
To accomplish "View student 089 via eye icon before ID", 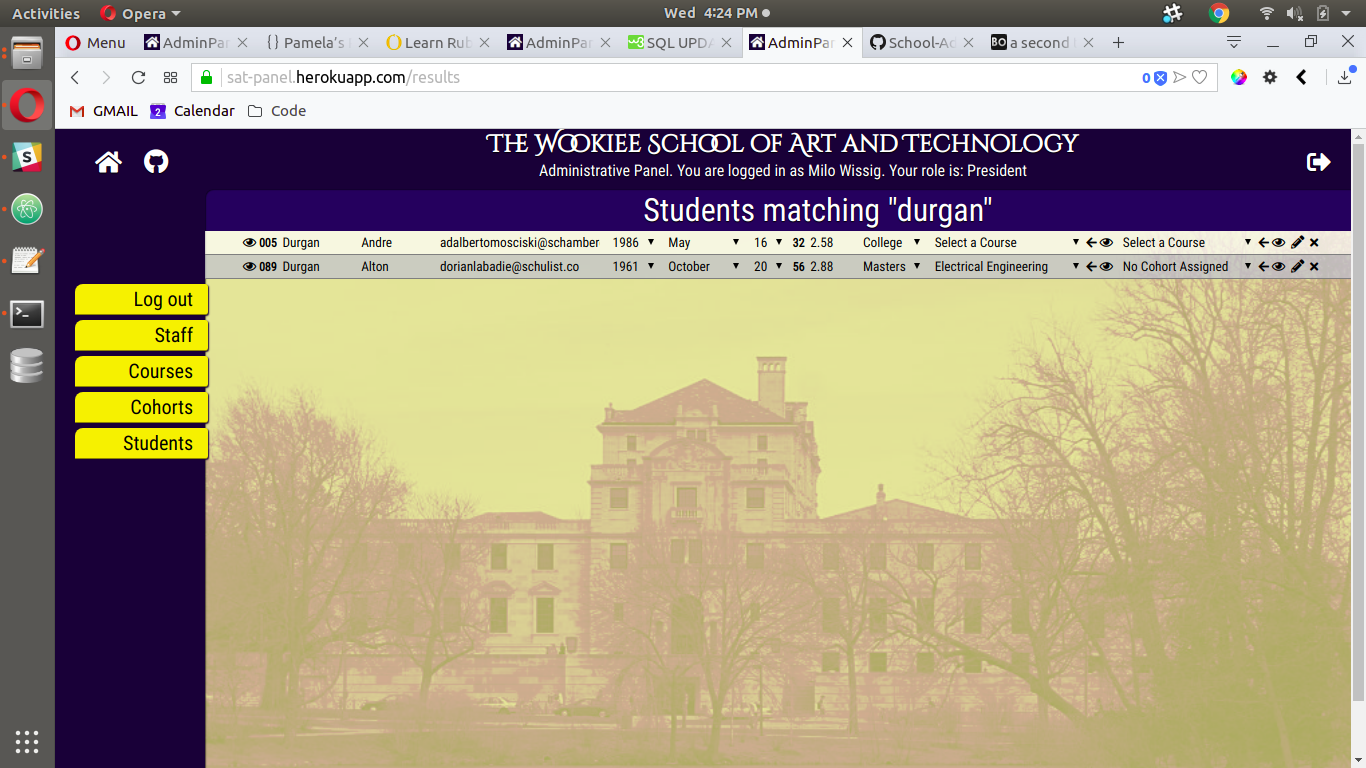I will point(249,266).
